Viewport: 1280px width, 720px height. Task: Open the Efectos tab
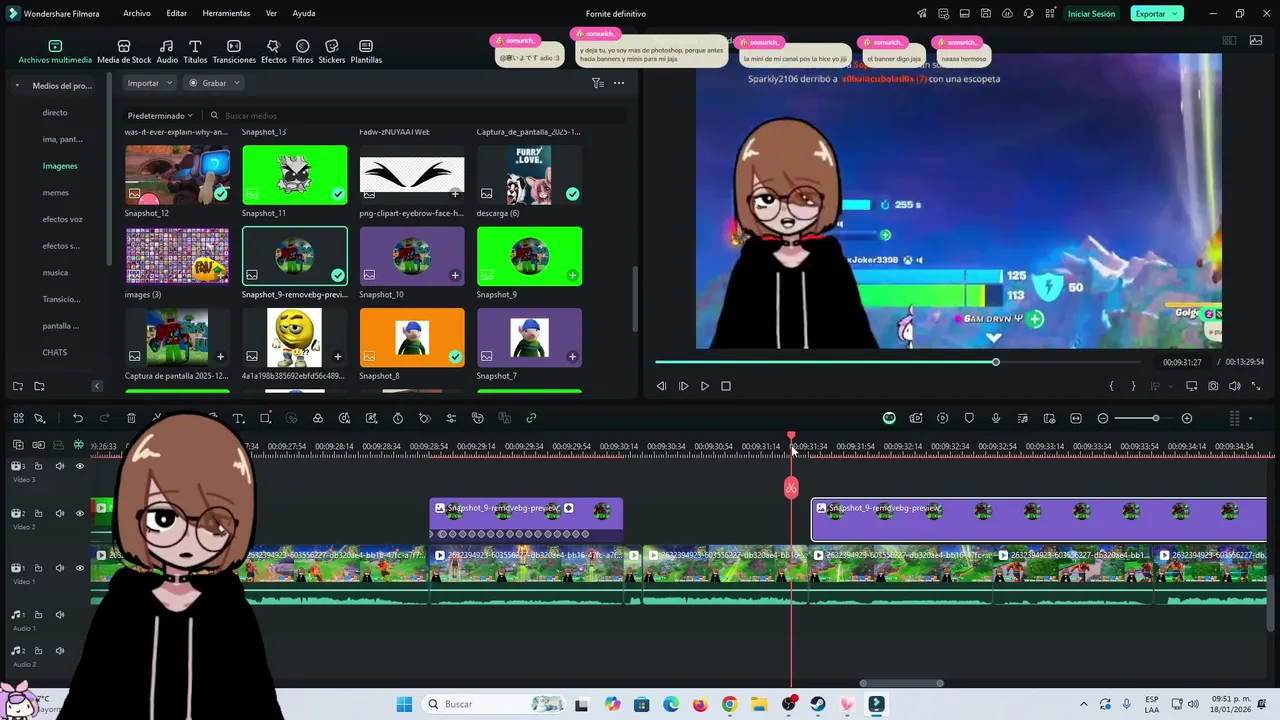click(273, 52)
